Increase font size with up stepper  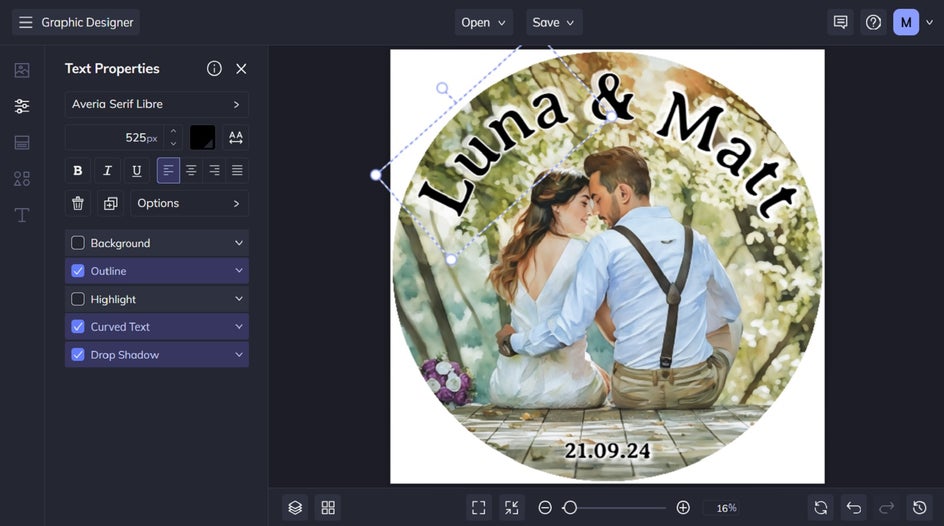click(x=173, y=131)
